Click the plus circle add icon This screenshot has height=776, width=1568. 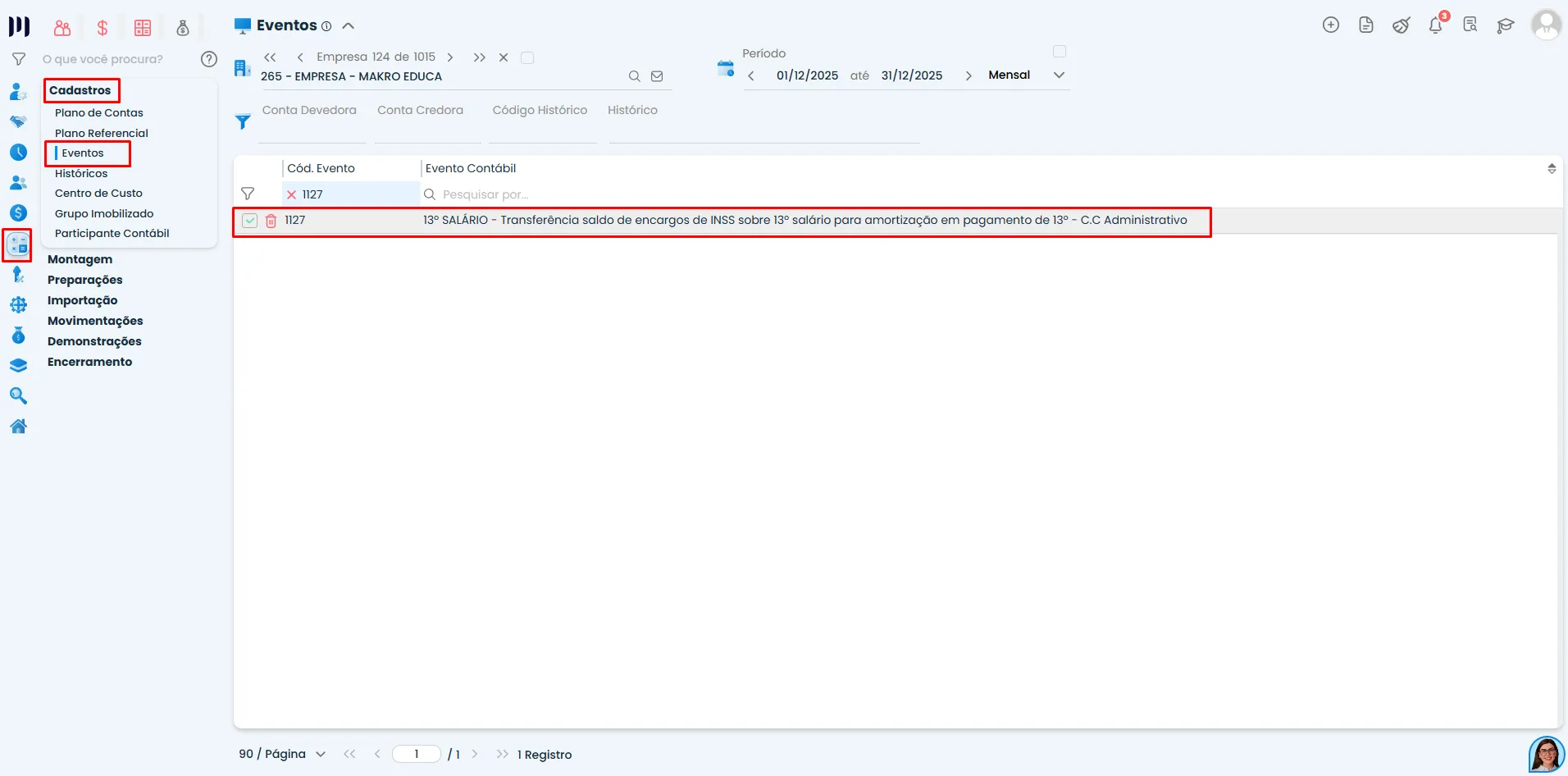(x=1331, y=25)
